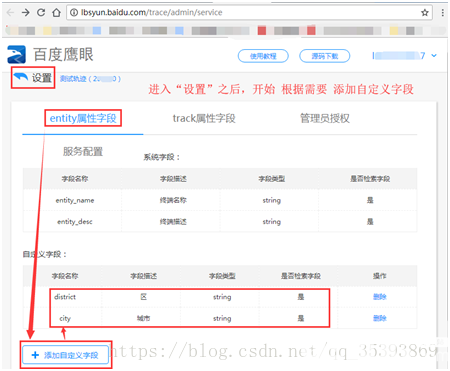450x371 pixels.
Task: Switch to the entity属性字段 tab
Action: pos(83,118)
